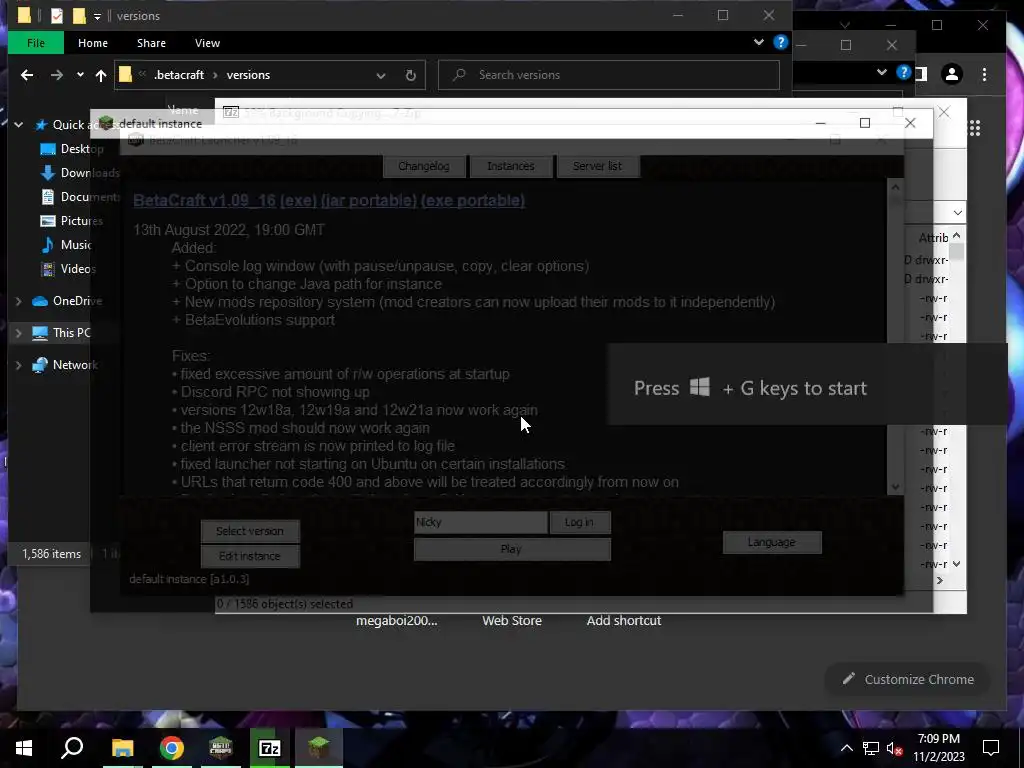1024x768 pixels.
Task: Open the Language button
Action: 772,542
